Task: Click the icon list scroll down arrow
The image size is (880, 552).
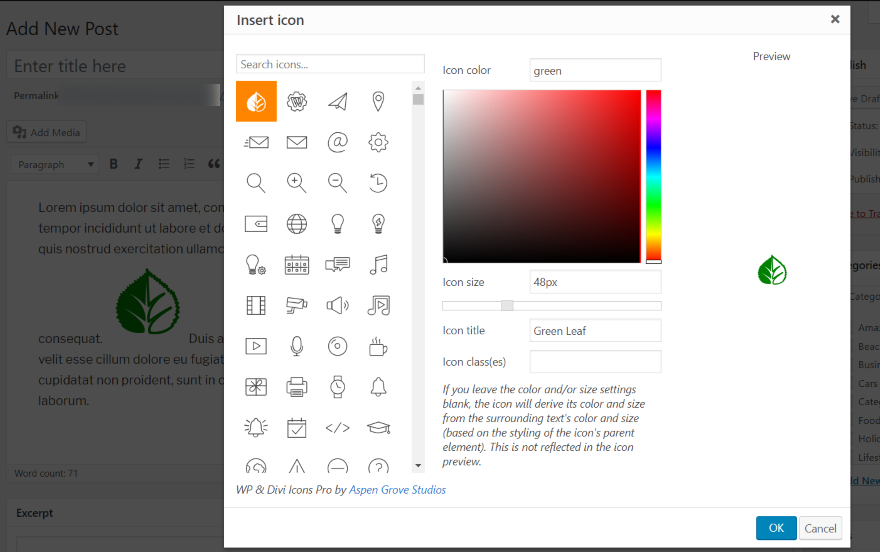Action: [418, 465]
